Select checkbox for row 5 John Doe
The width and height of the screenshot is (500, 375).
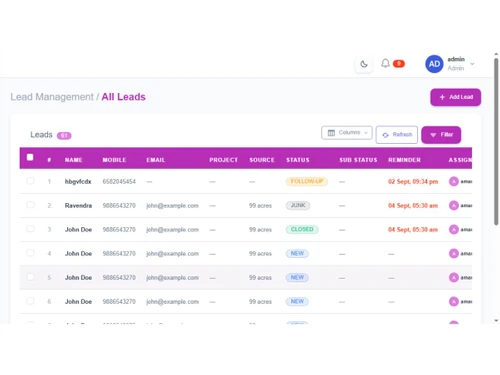[x=30, y=277]
